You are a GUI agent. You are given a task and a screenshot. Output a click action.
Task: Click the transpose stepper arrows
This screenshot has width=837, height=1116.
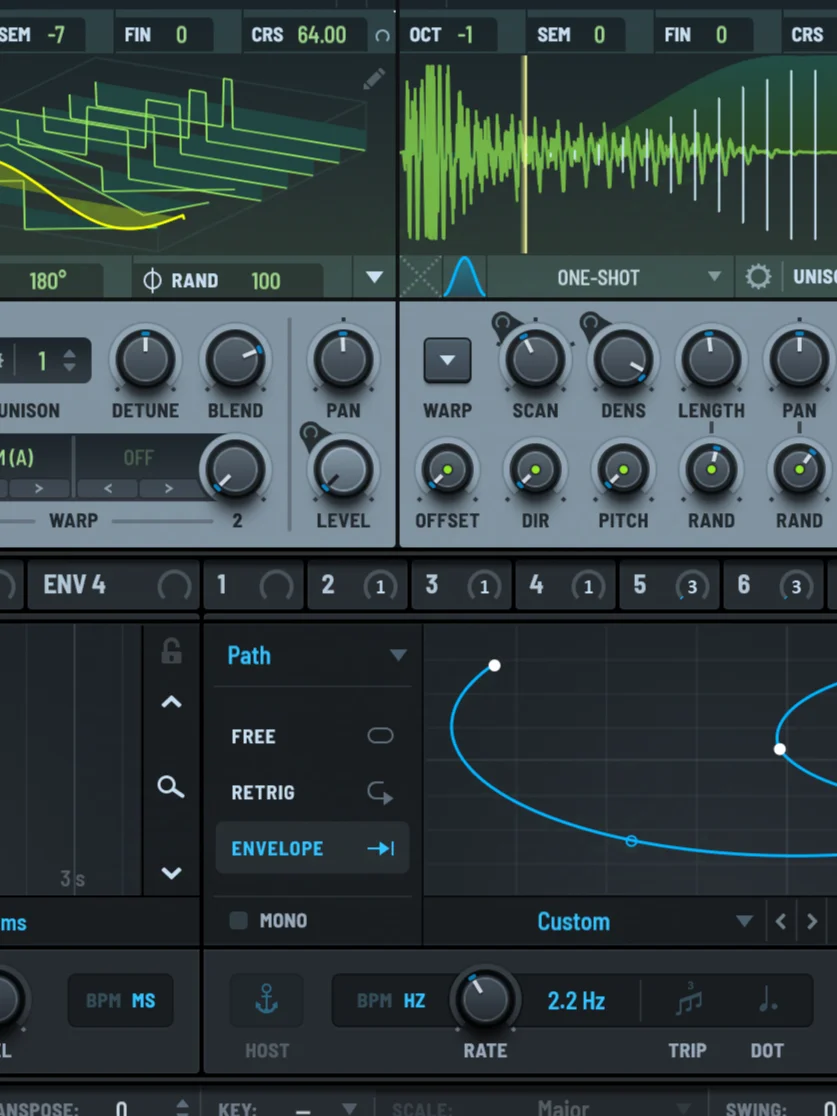coord(182,1107)
